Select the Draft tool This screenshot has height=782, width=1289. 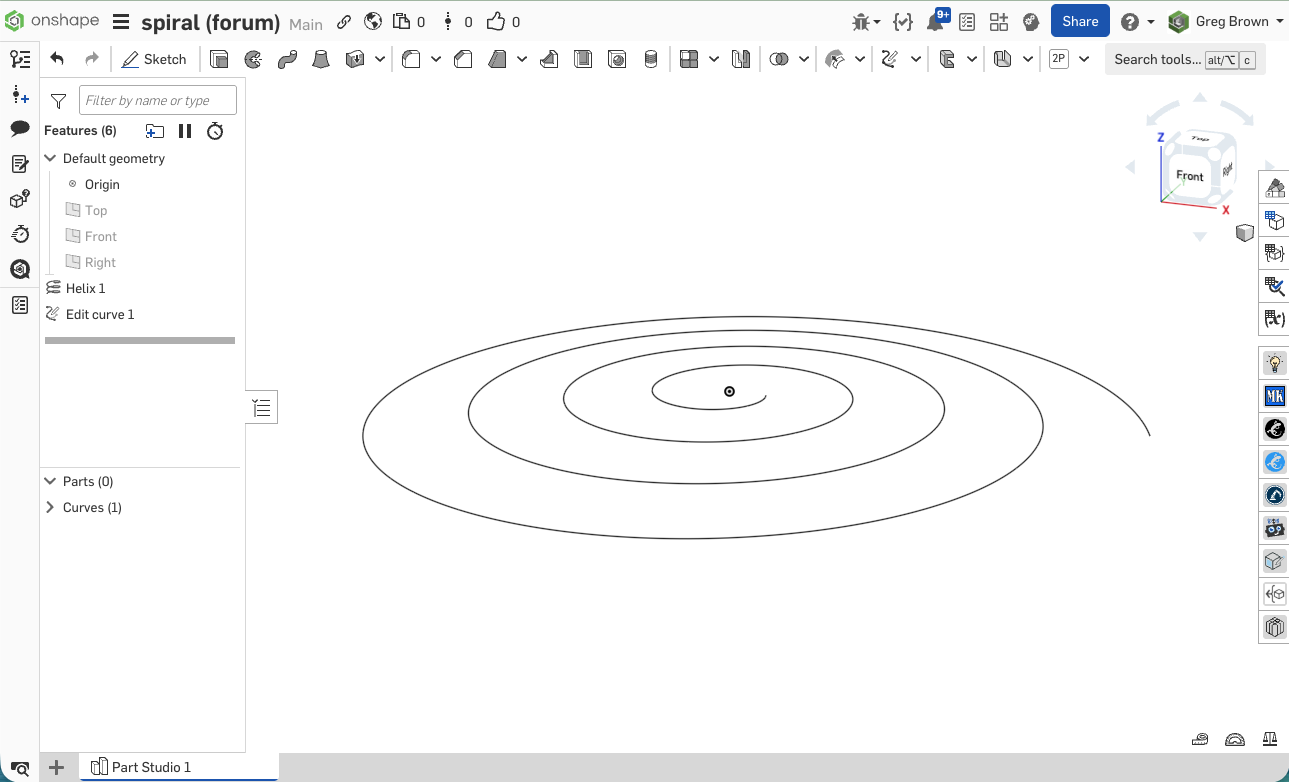click(x=497, y=59)
